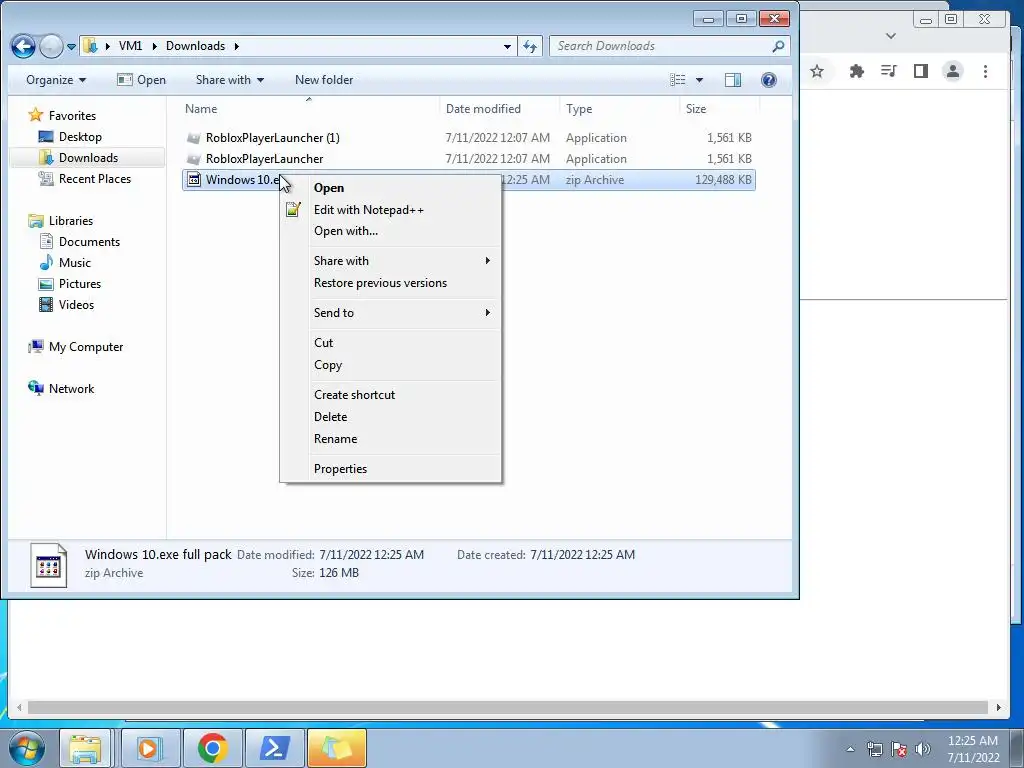Refresh the Downloads folder view
This screenshot has width=1024, height=768.
pyautogui.click(x=530, y=46)
